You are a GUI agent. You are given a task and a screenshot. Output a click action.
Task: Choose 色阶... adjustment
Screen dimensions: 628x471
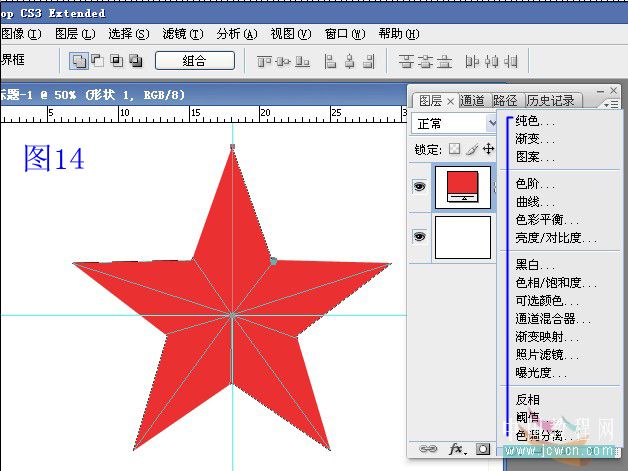(x=535, y=184)
